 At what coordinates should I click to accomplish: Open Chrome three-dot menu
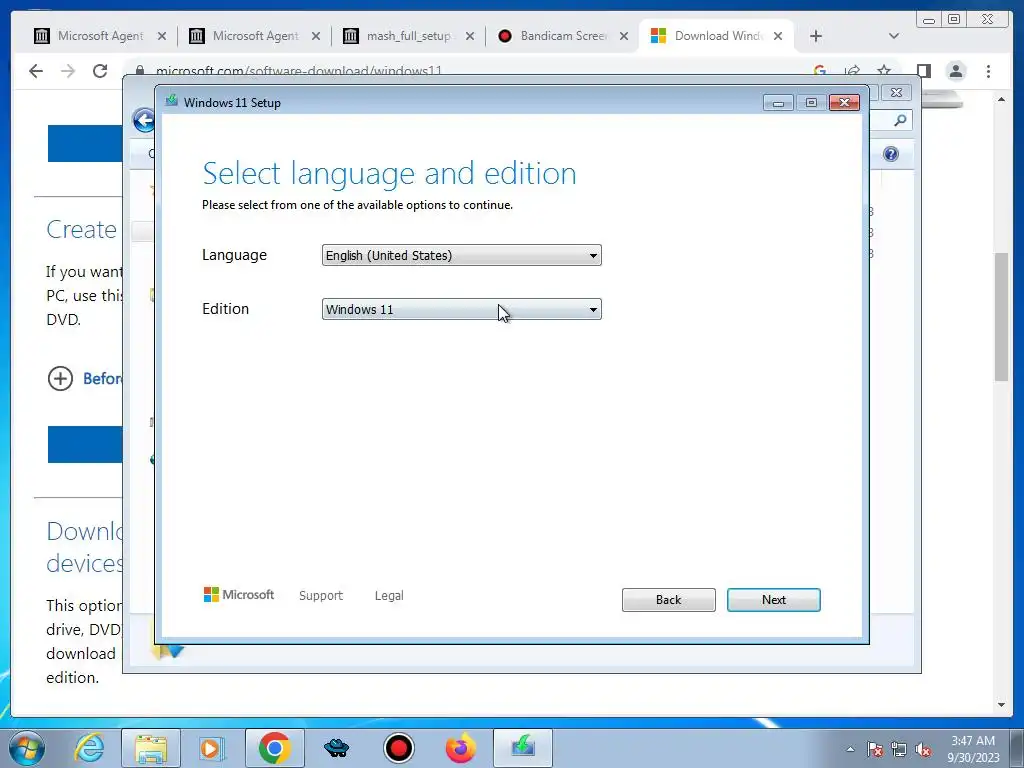coord(988,71)
